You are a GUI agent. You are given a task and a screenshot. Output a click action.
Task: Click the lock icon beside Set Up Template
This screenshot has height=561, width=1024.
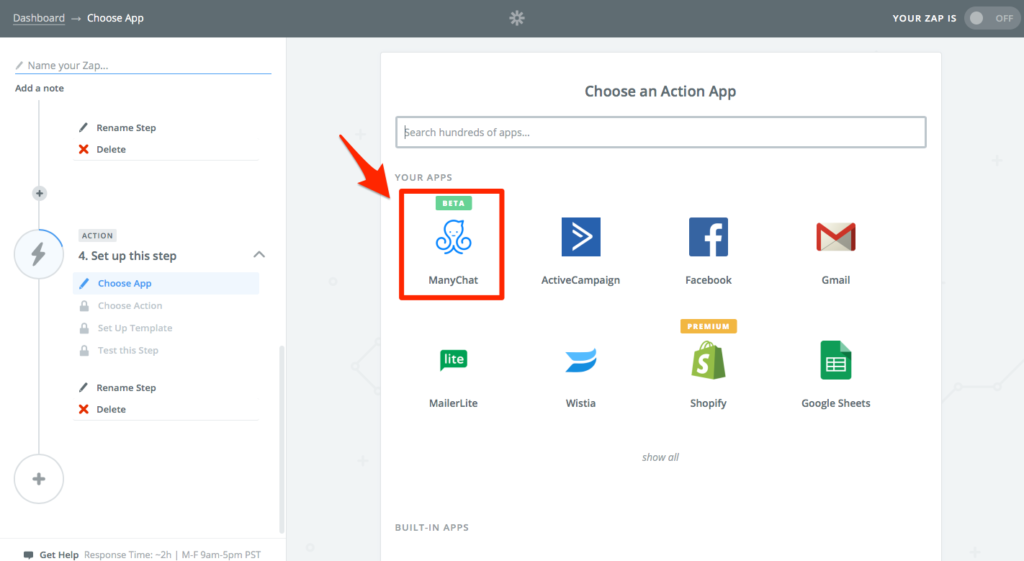pyautogui.click(x=84, y=328)
